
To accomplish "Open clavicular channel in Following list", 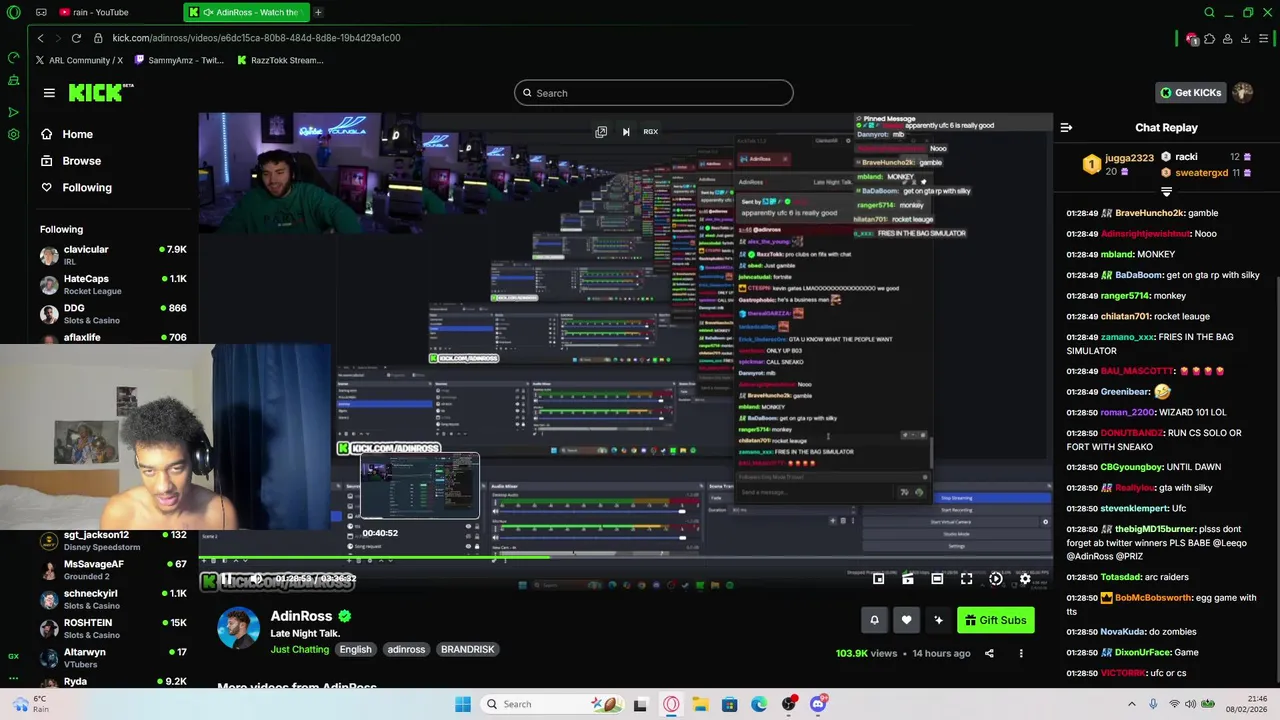I will tap(113, 254).
